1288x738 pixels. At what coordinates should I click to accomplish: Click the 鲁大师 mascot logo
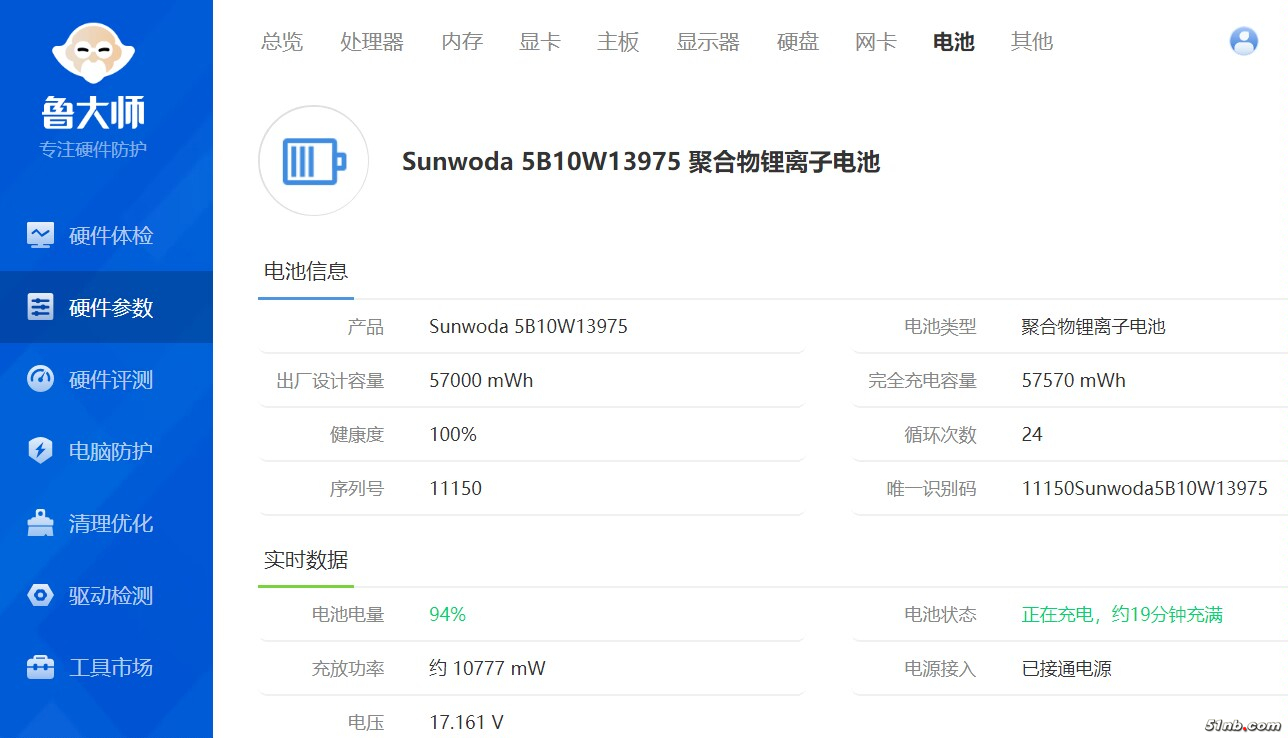click(x=93, y=52)
